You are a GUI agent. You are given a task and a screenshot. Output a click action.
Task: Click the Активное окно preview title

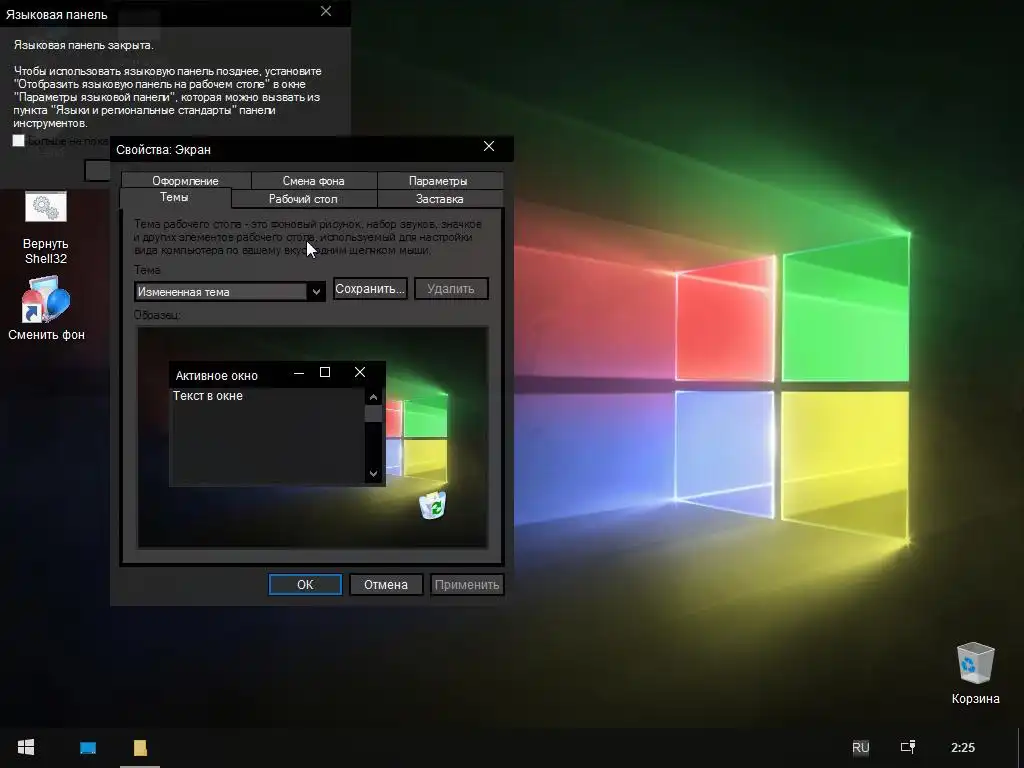click(x=216, y=376)
